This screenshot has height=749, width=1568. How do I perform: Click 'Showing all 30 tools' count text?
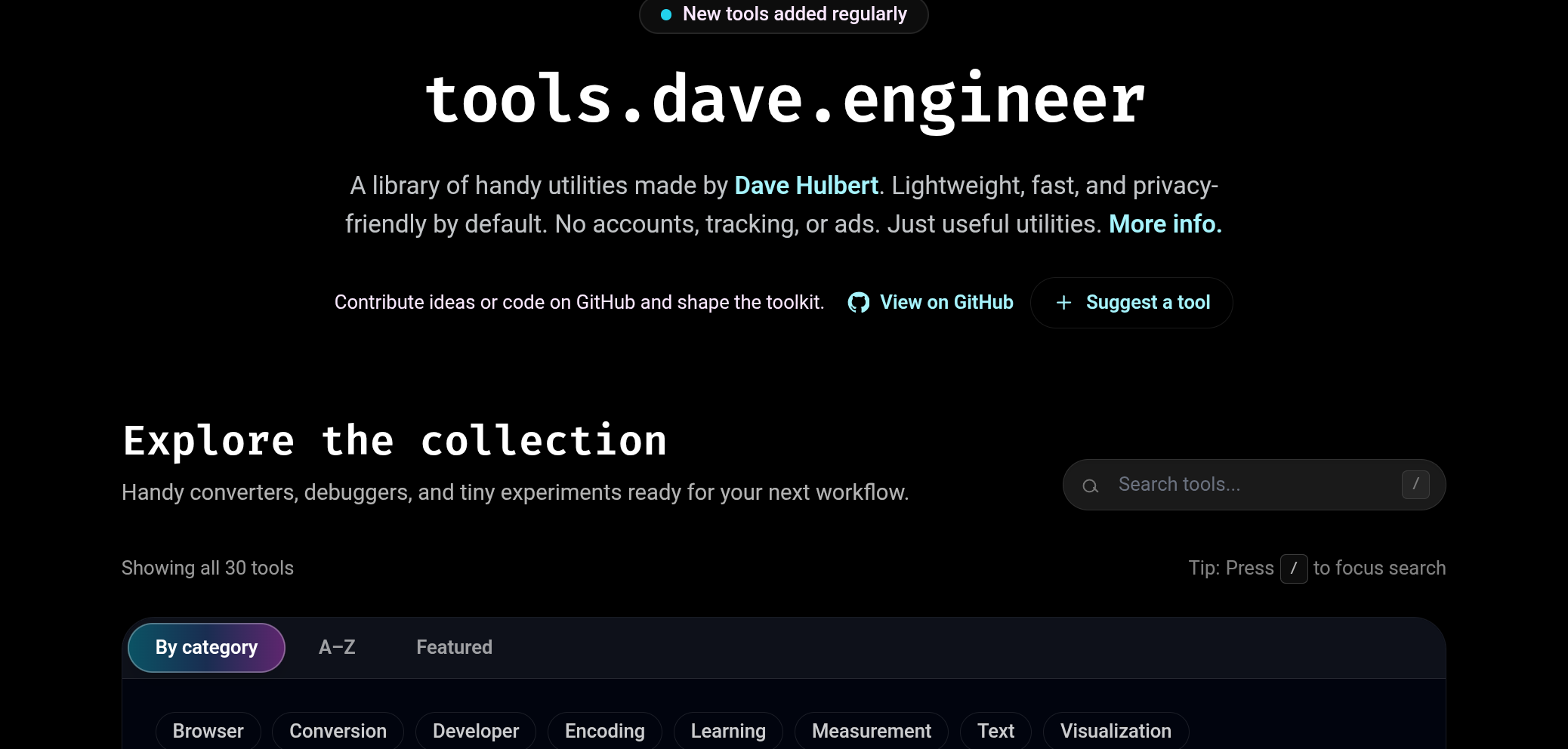[x=208, y=569]
